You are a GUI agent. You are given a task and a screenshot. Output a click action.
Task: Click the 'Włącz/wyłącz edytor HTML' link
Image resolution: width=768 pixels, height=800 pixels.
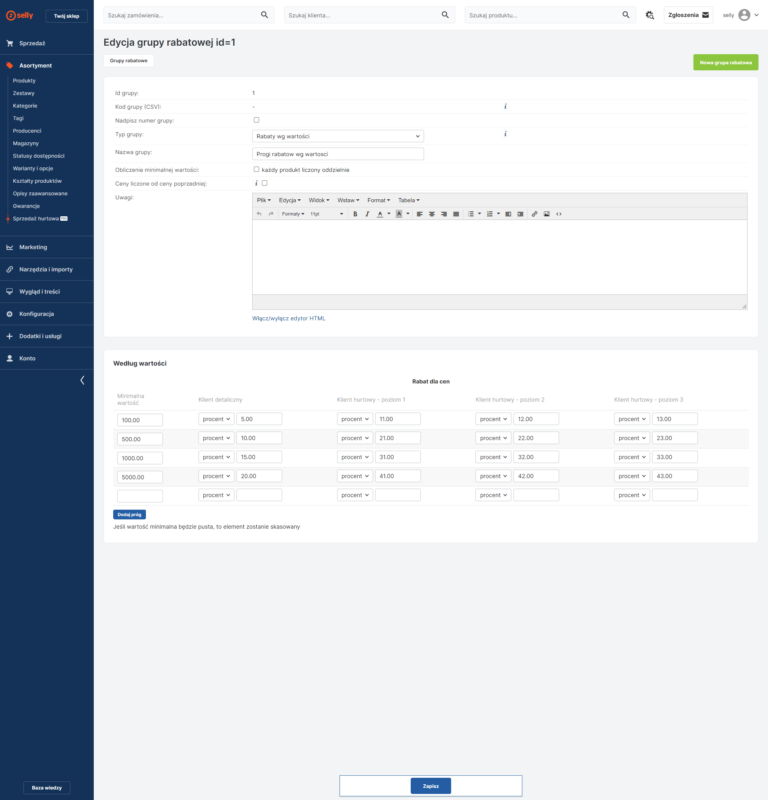pos(288,318)
